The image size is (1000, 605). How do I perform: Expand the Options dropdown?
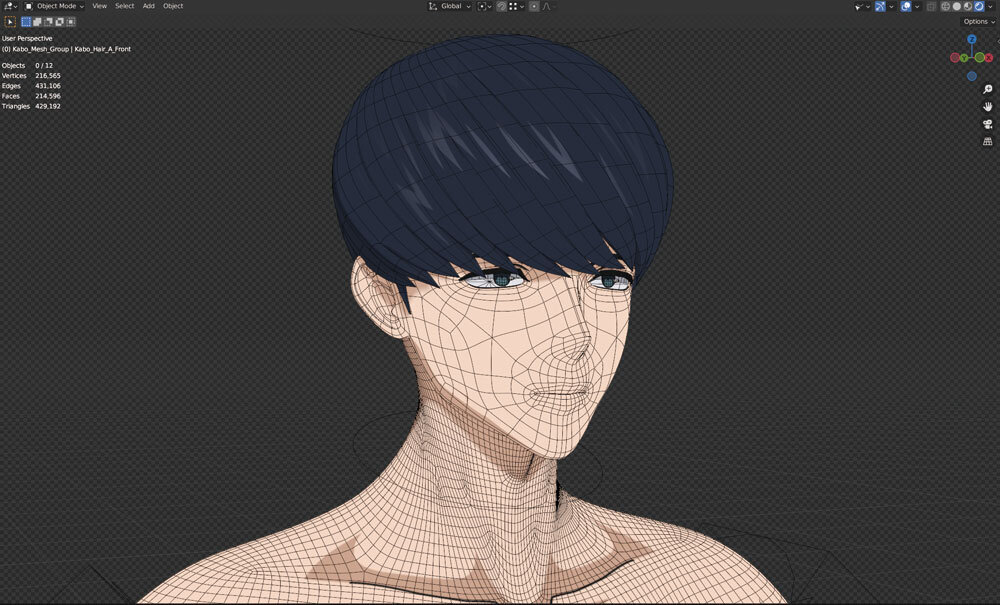[978, 21]
